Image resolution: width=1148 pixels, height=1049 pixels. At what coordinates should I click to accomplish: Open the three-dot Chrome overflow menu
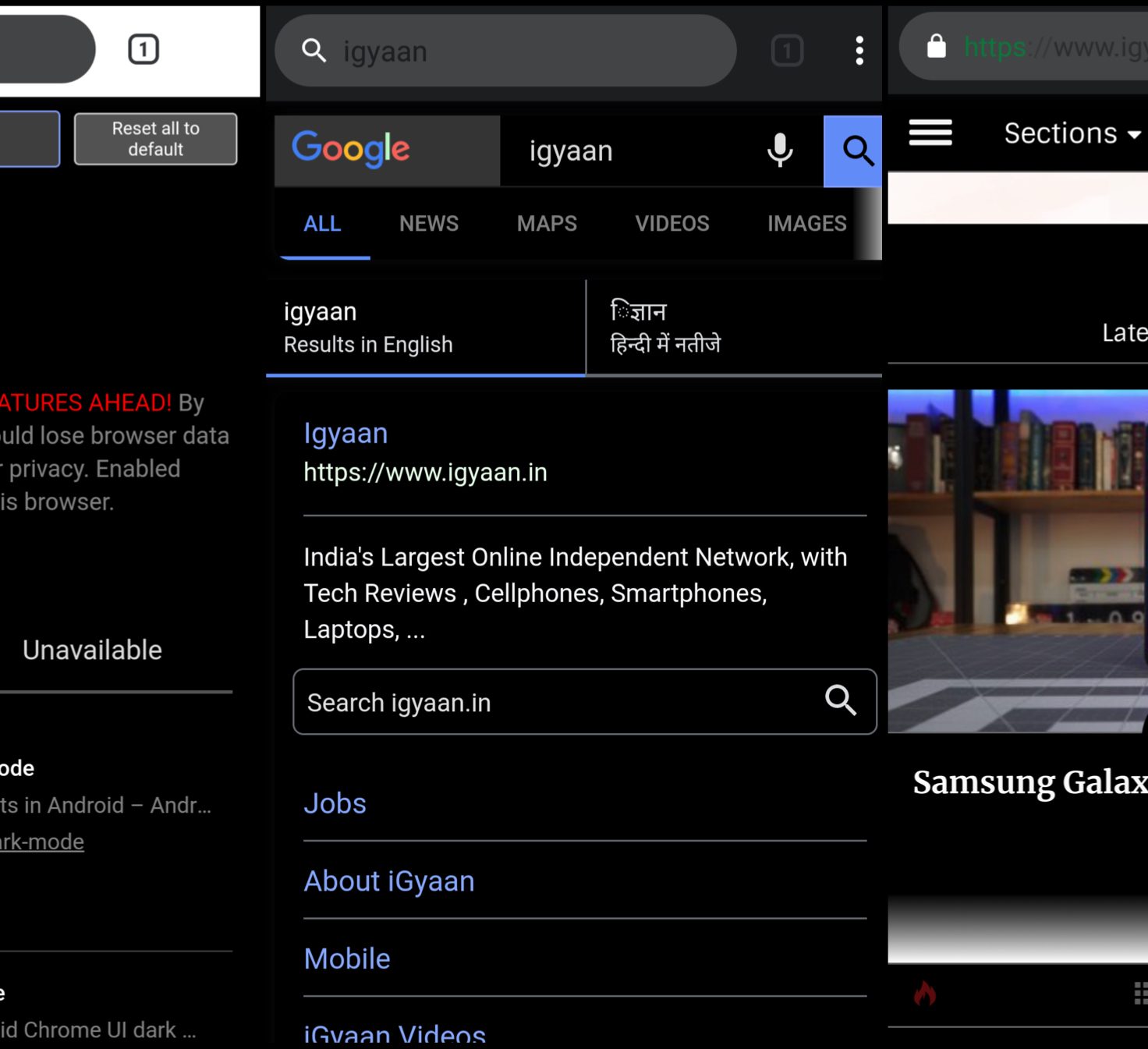859,51
